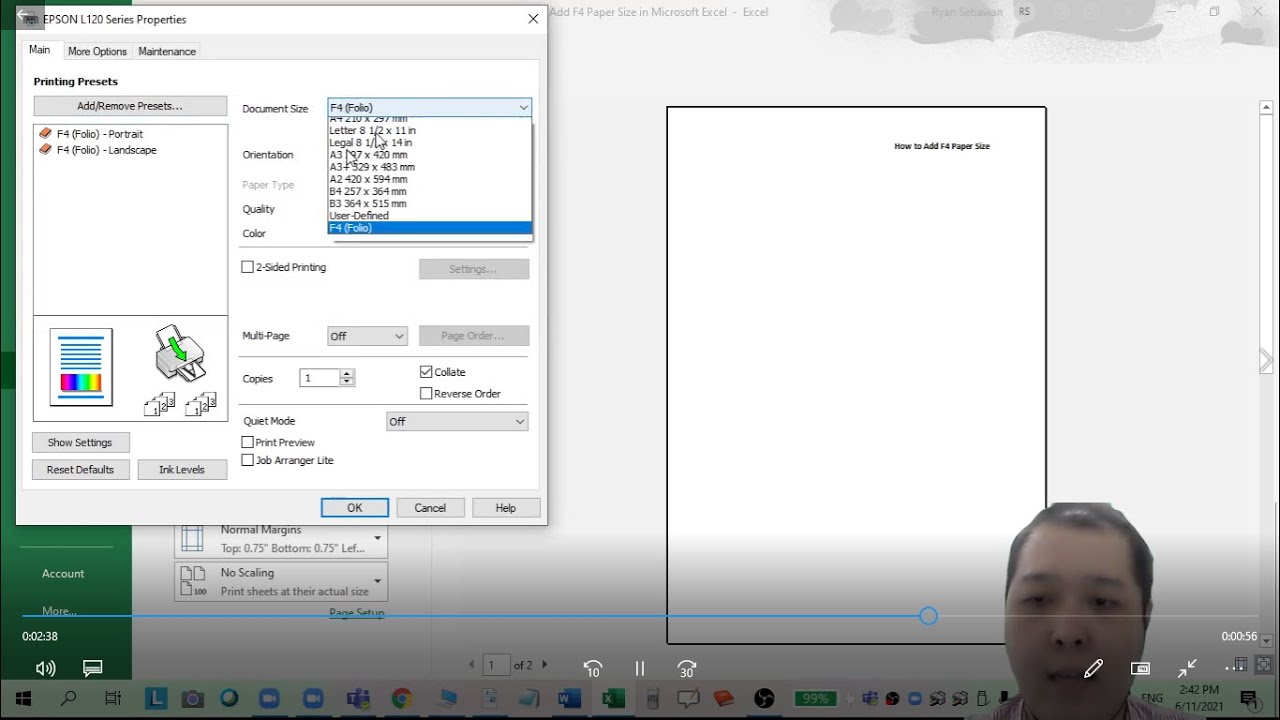1280x720 pixels.
Task: Open the first Zoom icon on the taskbar
Action: (x=271, y=698)
